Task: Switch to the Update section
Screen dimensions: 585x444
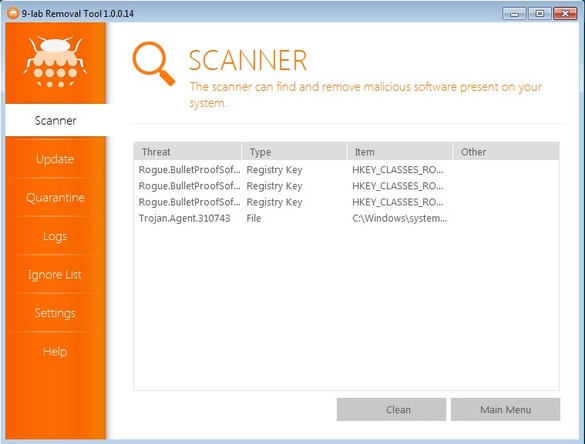Action: point(55,159)
